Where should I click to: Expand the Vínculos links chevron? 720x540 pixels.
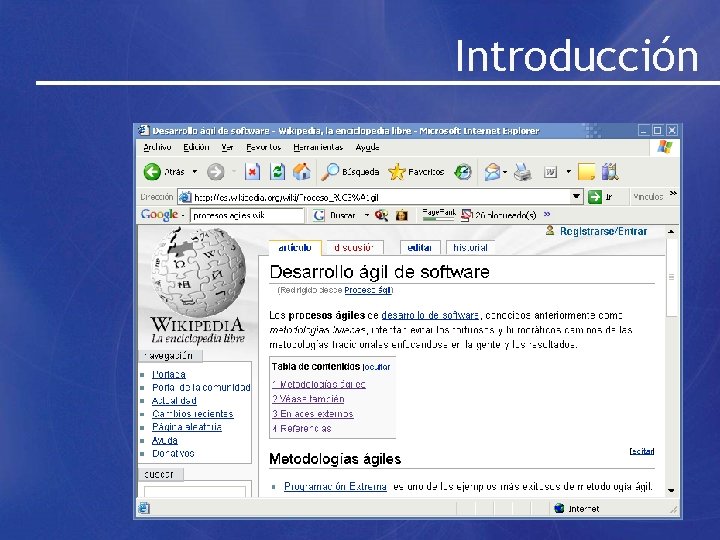point(673,193)
